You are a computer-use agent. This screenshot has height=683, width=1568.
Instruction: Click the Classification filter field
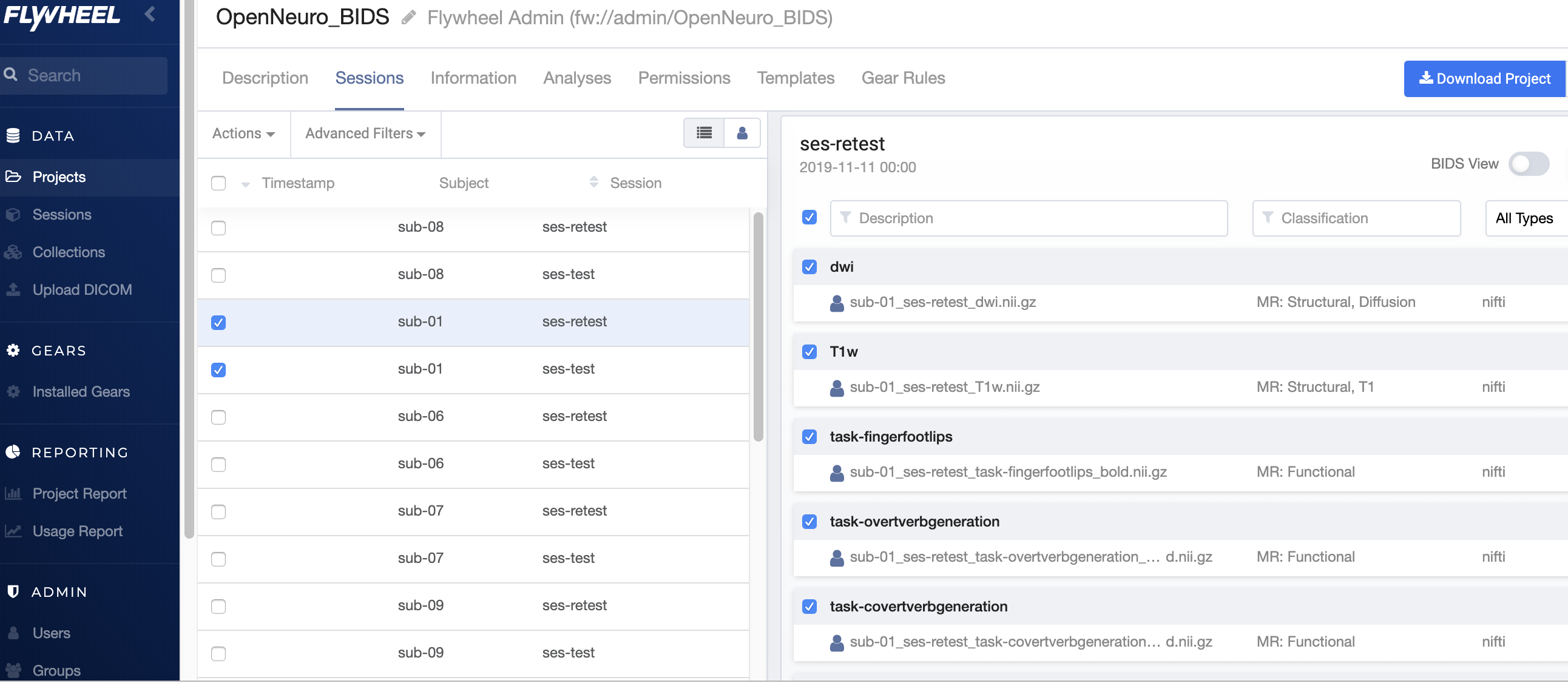click(x=1356, y=218)
